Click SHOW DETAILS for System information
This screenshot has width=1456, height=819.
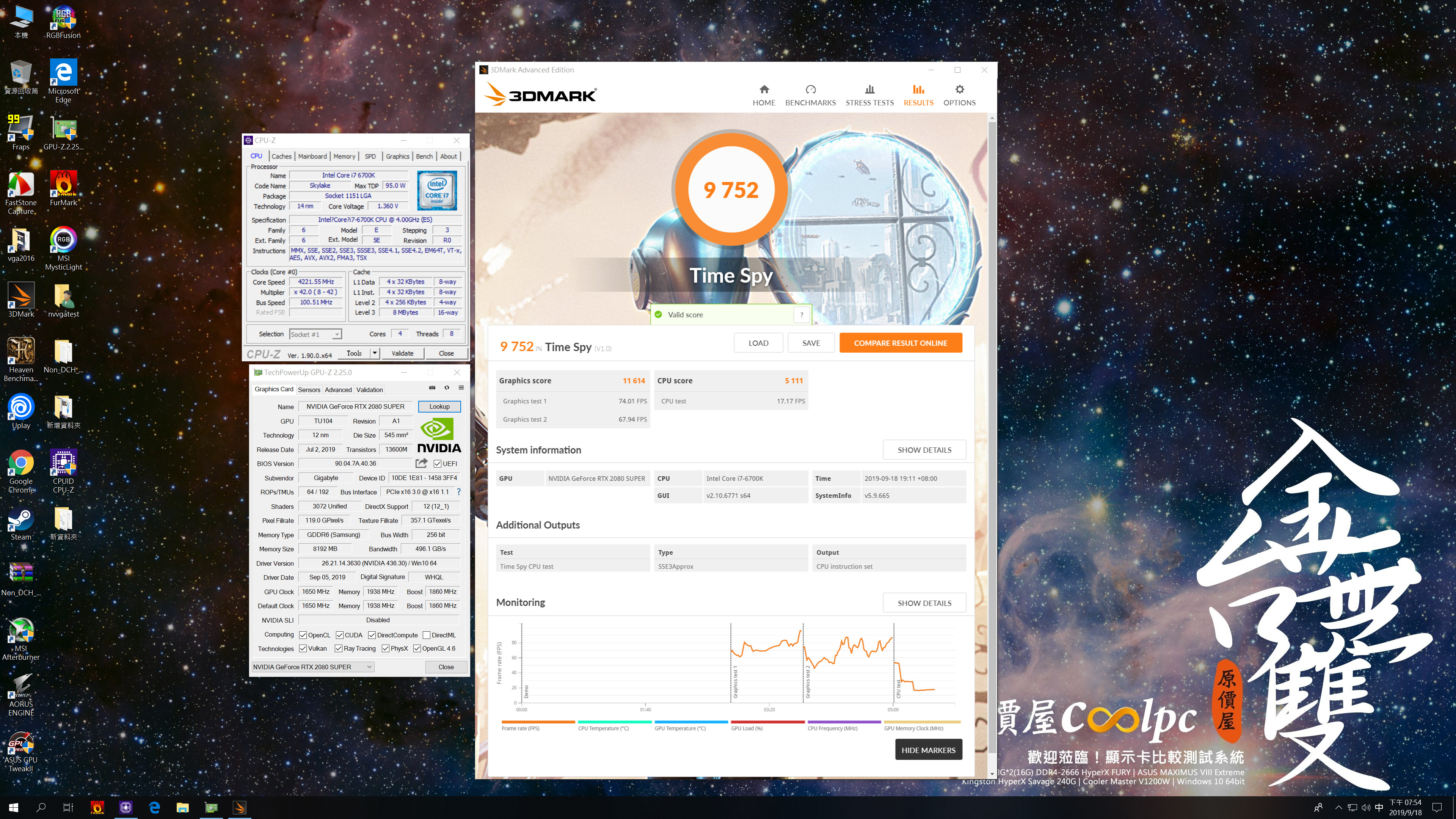(x=924, y=450)
